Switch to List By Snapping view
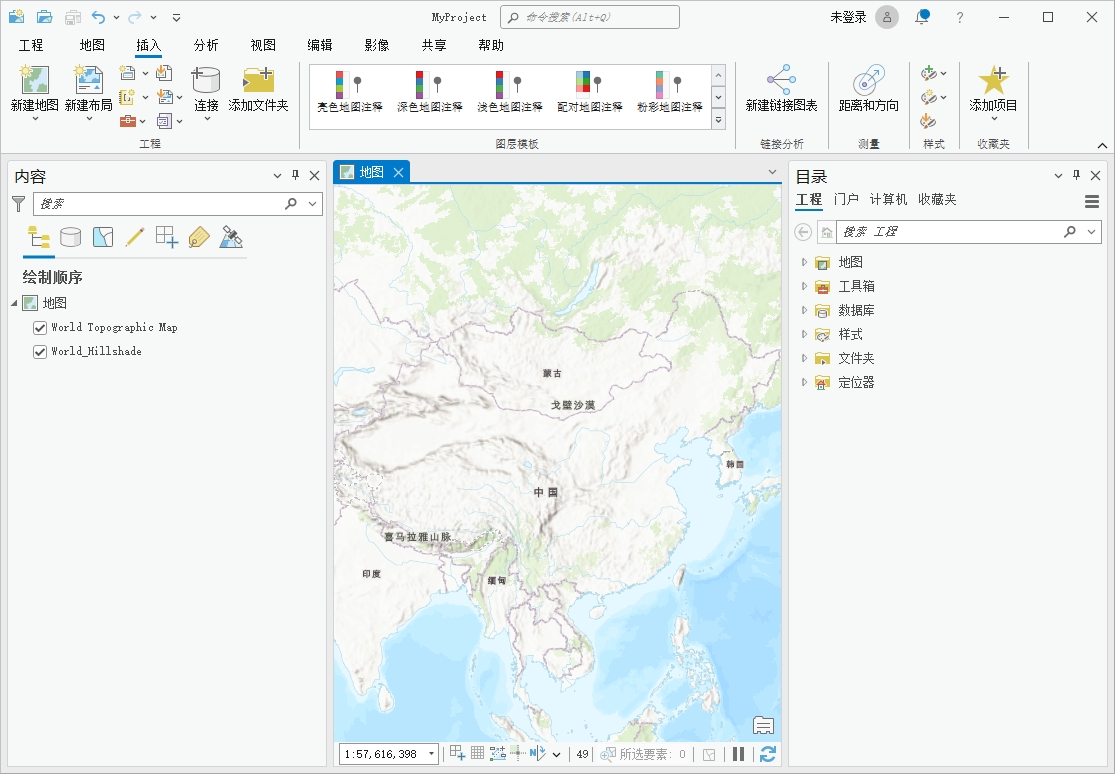This screenshot has height=774, width=1115. (x=166, y=237)
